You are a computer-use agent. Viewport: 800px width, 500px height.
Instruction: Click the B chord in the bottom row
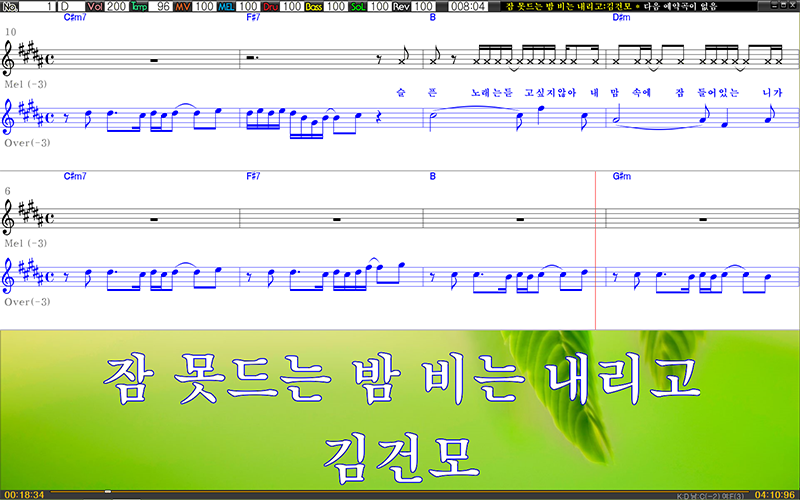(x=433, y=176)
